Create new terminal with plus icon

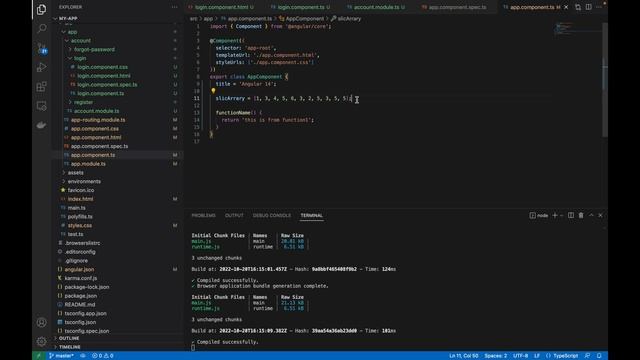point(555,215)
